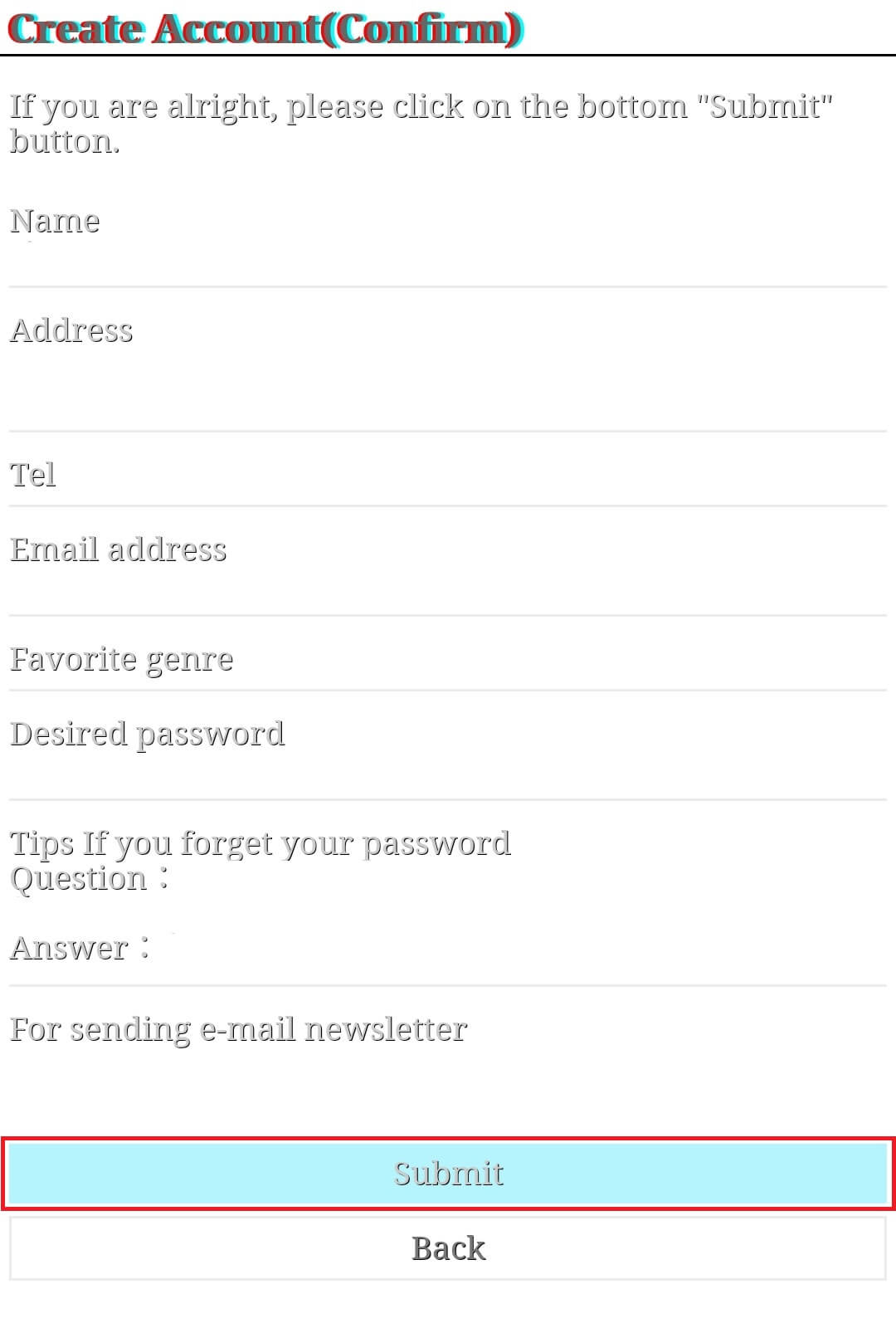Image resolution: width=896 pixels, height=1328 pixels.
Task: Select the For sending e-mail newsletter label
Action: coord(238,1029)
